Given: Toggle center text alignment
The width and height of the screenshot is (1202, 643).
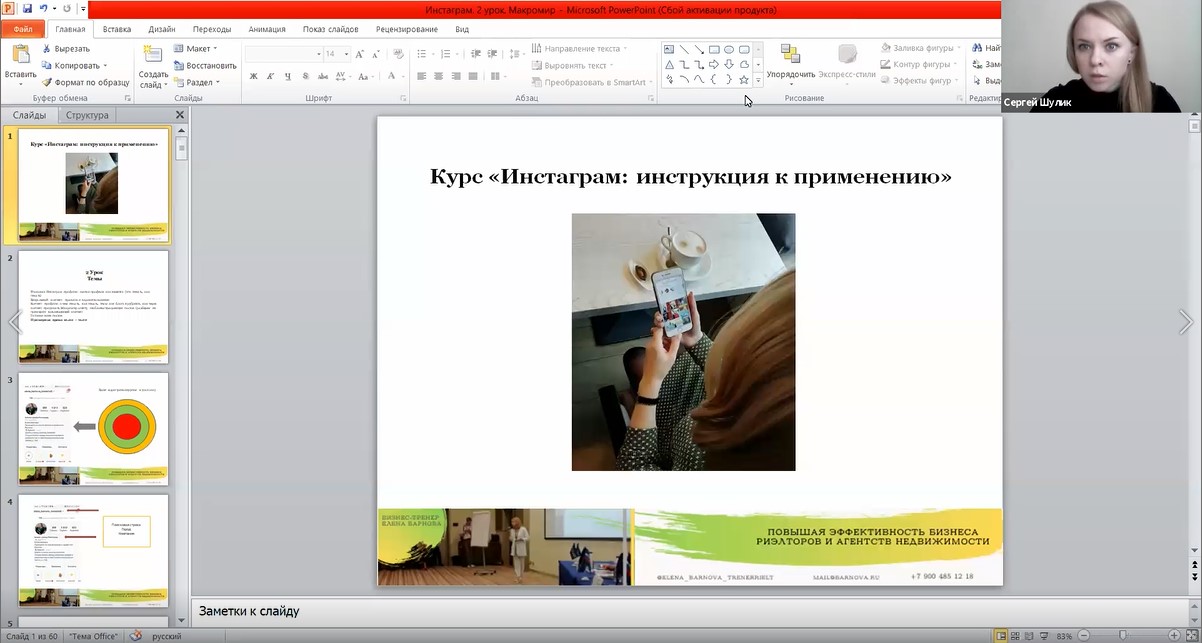Looking at the screenshot, I should [x=439, y=76].
